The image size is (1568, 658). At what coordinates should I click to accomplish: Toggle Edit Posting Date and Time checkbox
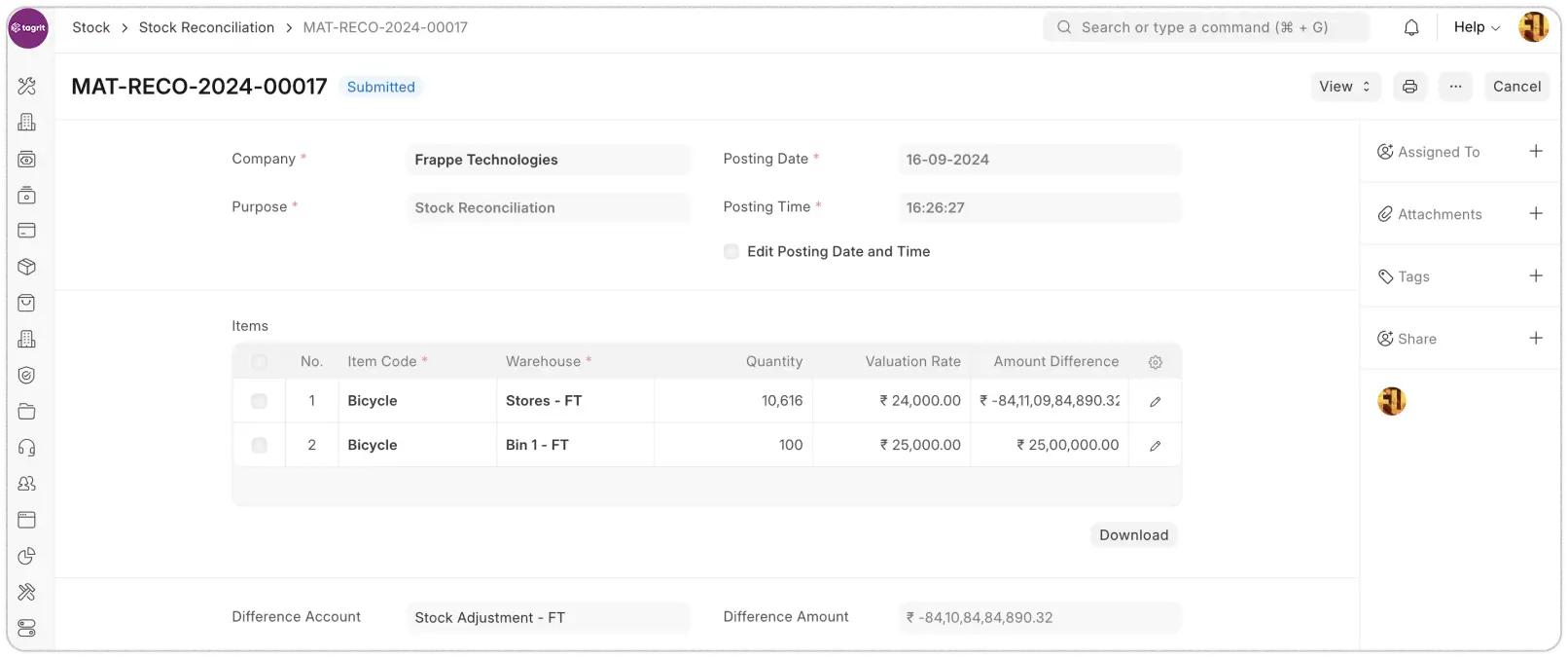tap(731, 251)
